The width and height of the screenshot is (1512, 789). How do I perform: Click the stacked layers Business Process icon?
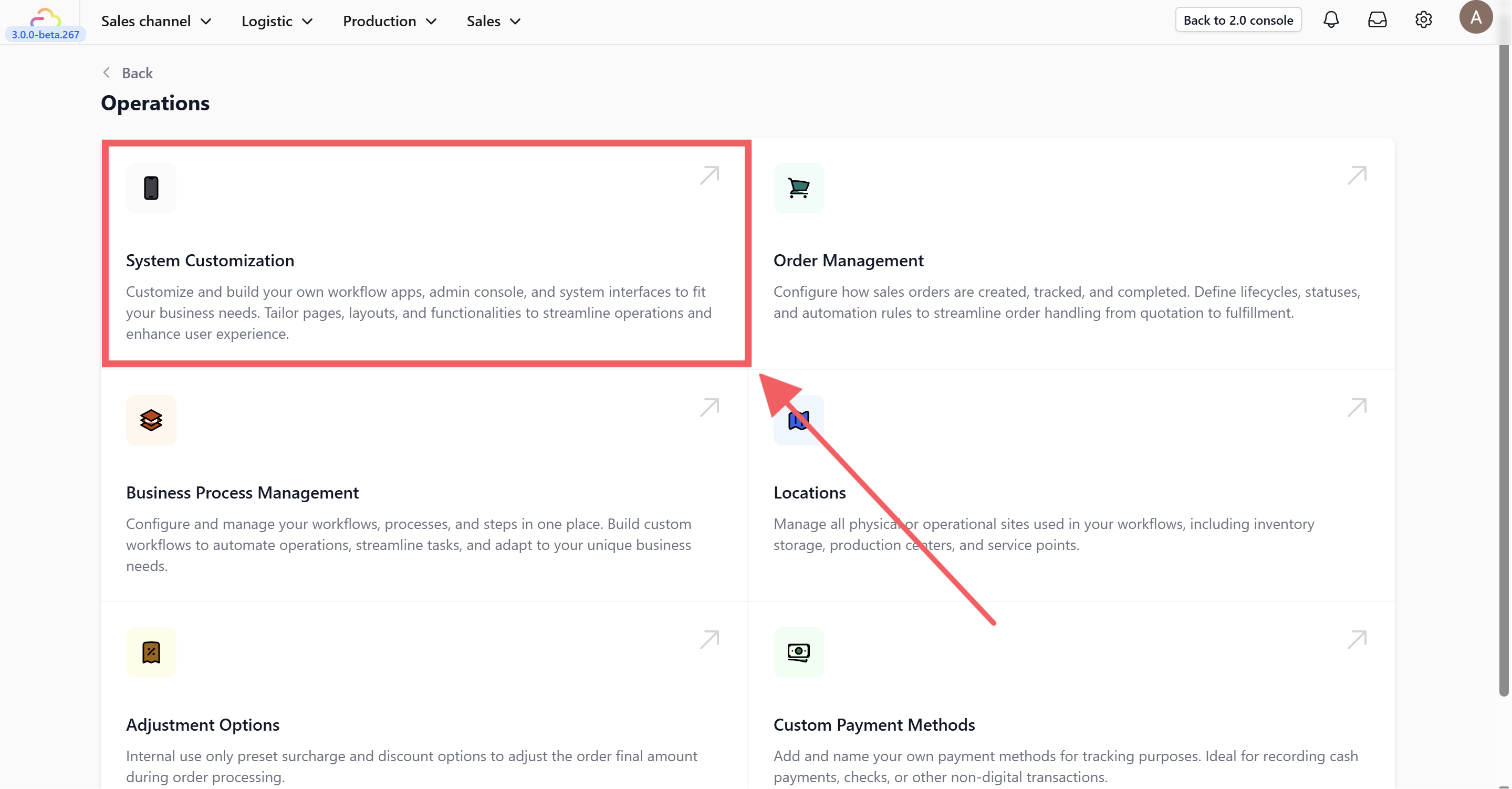click(151, 420)
